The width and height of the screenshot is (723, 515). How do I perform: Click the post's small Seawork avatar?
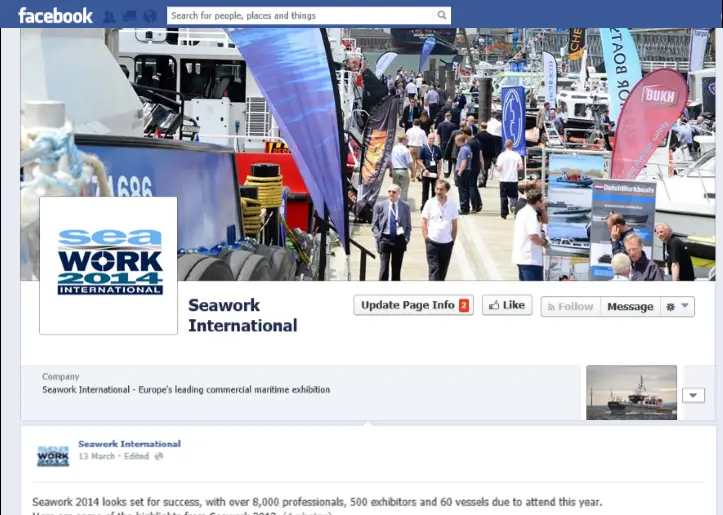(53, 456)
